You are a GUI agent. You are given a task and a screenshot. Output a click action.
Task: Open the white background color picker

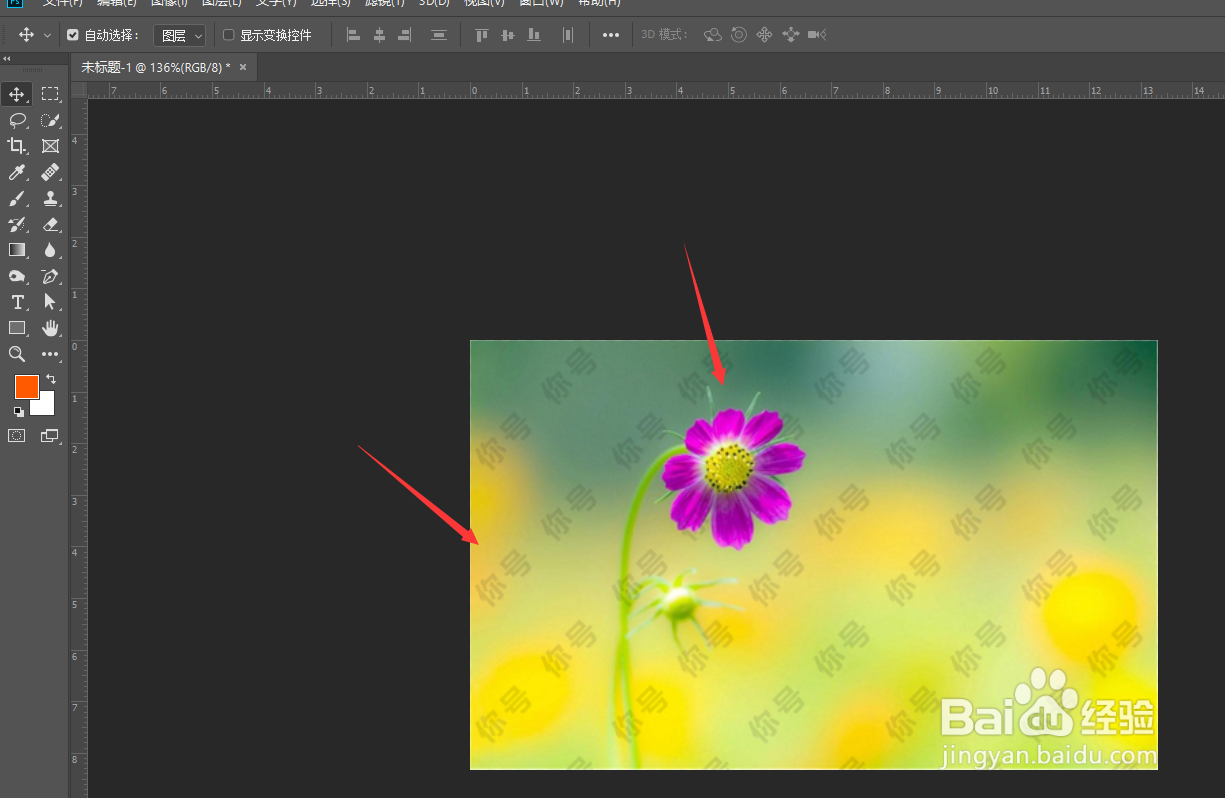click(x=45, y=407)
